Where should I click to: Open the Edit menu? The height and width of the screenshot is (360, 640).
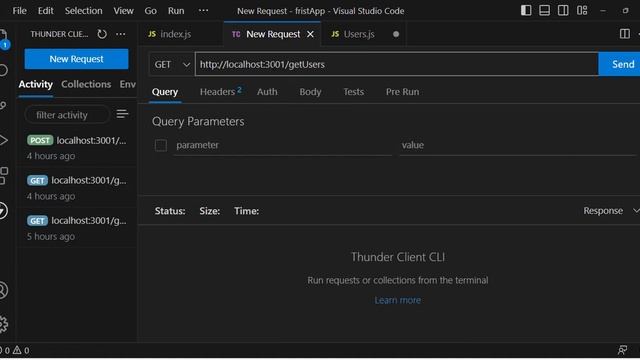tap(46, 11)
